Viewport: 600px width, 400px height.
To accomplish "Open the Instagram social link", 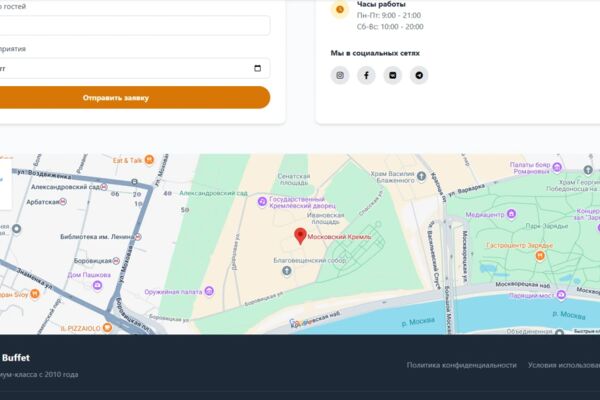I will click(x=340, y=75).
